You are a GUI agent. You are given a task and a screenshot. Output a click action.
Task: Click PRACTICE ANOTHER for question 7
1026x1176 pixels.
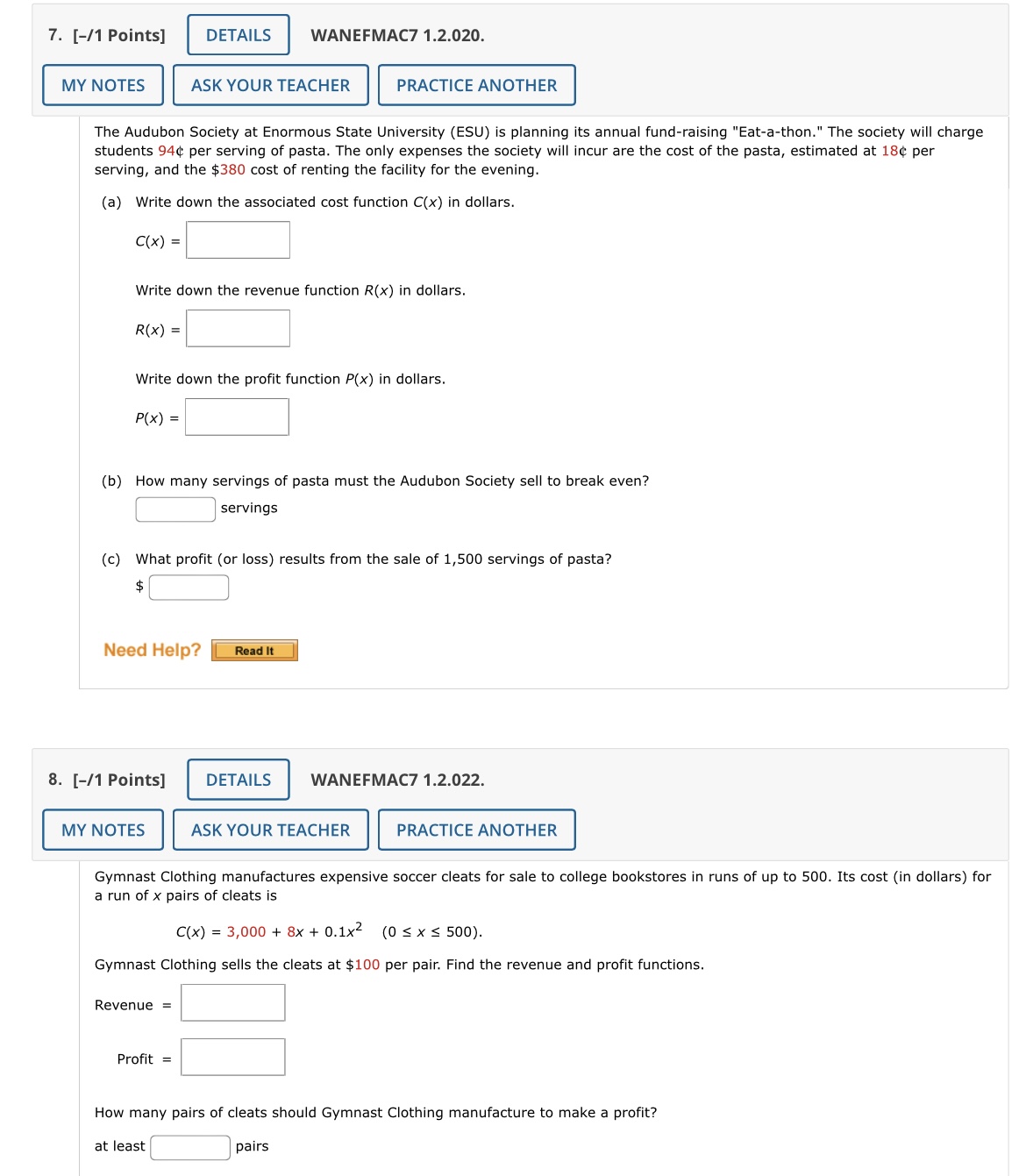pos(476,85)
